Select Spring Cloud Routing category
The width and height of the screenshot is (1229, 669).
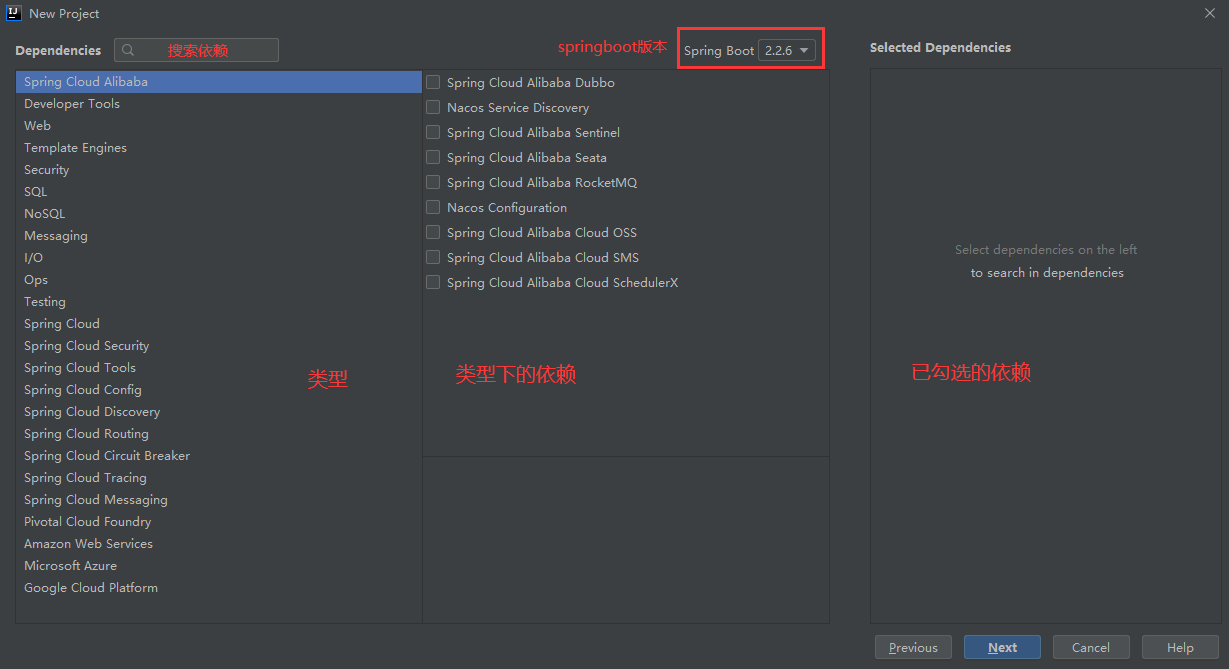tap(219, 434)
